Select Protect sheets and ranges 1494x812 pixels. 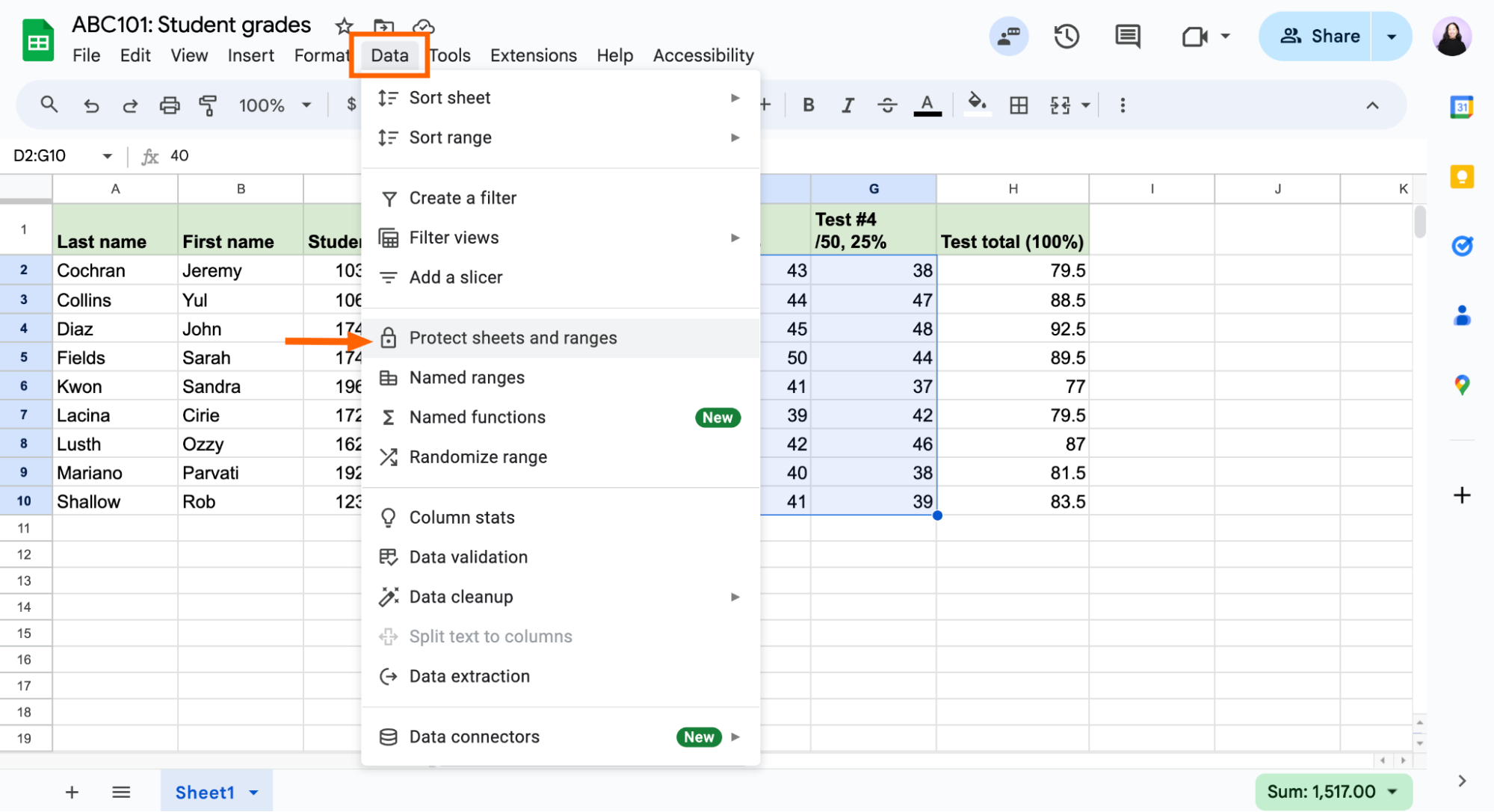coord(513,338)
